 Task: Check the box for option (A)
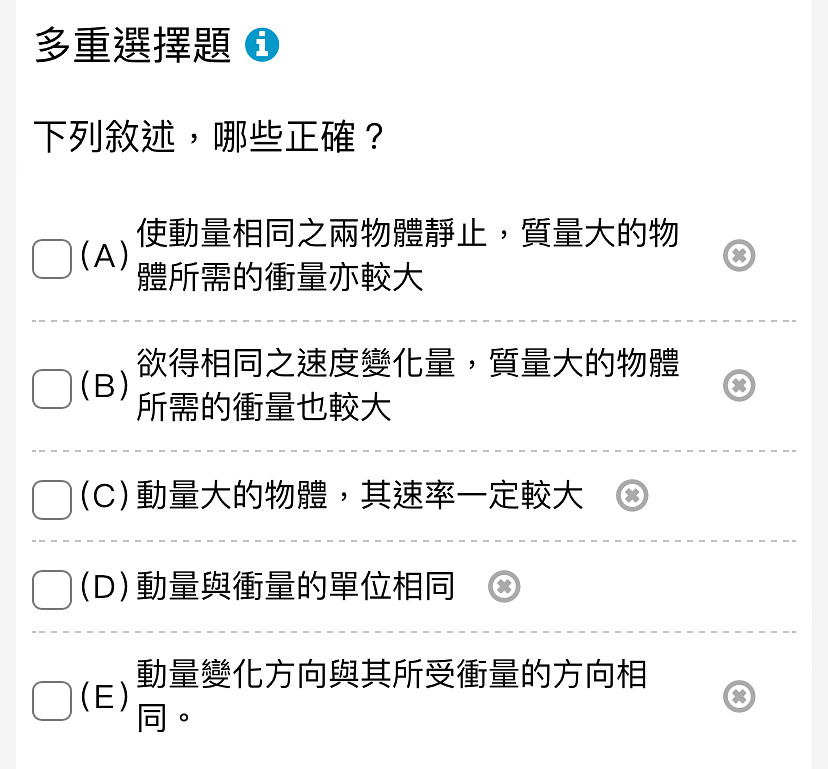(52, 259)
